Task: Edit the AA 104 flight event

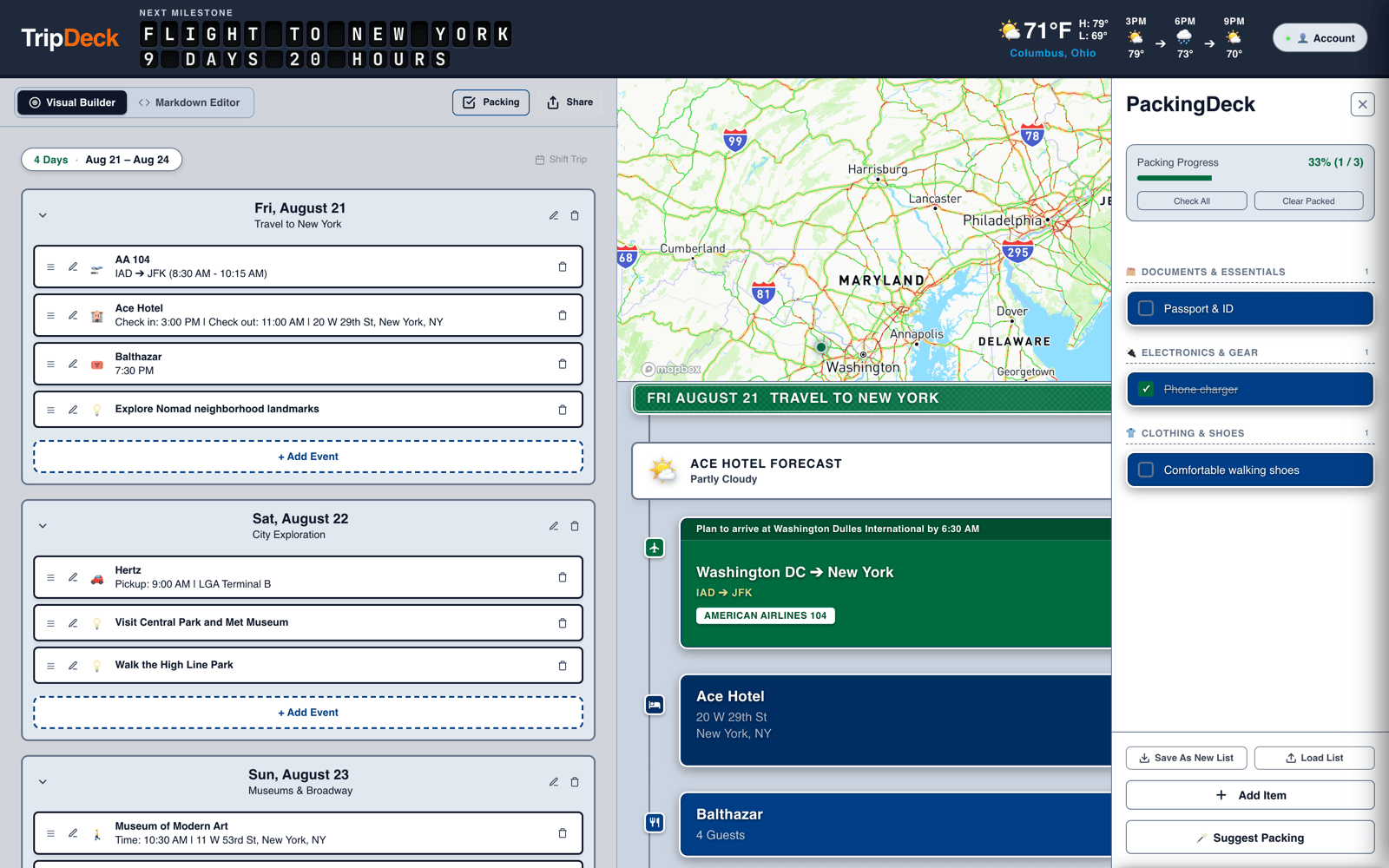Action: click(x=73, y=266)
